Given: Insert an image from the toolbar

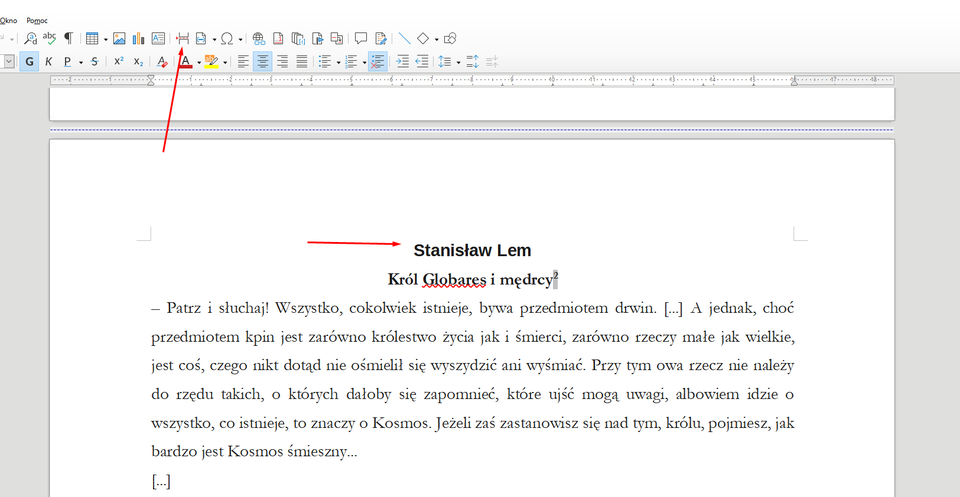Looking at the screenshot, I should [x=119, y=39].
